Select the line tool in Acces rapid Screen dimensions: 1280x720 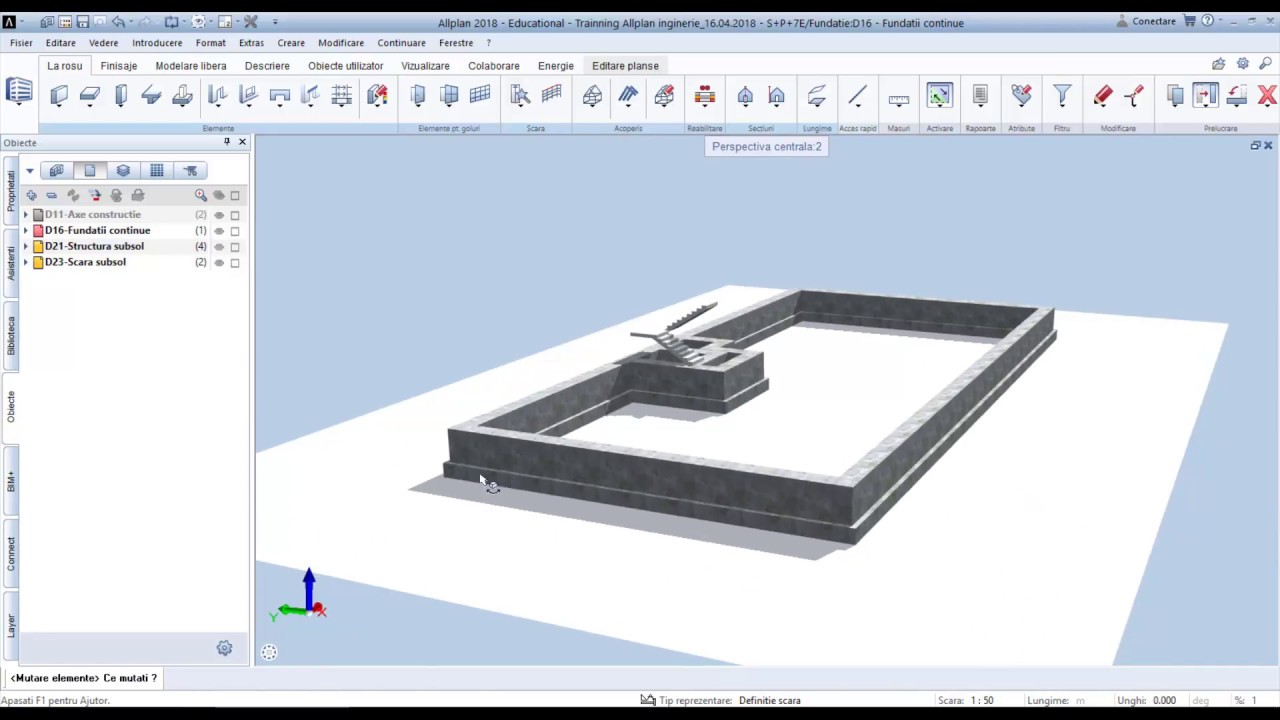[x=857, y=96]
